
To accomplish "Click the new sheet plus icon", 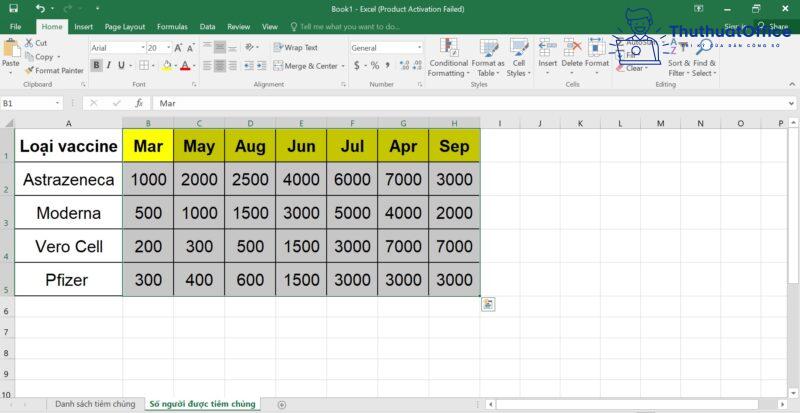I will tap(282, 404).
